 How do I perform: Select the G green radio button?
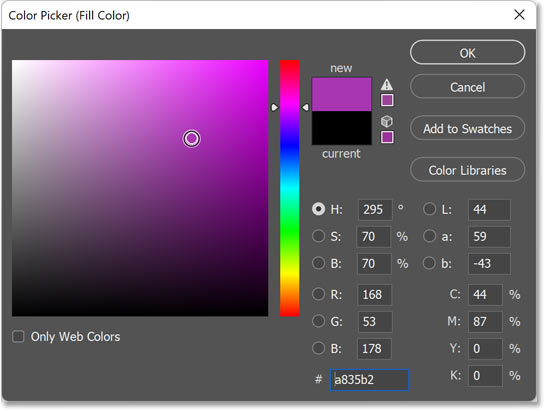[318, 321]
